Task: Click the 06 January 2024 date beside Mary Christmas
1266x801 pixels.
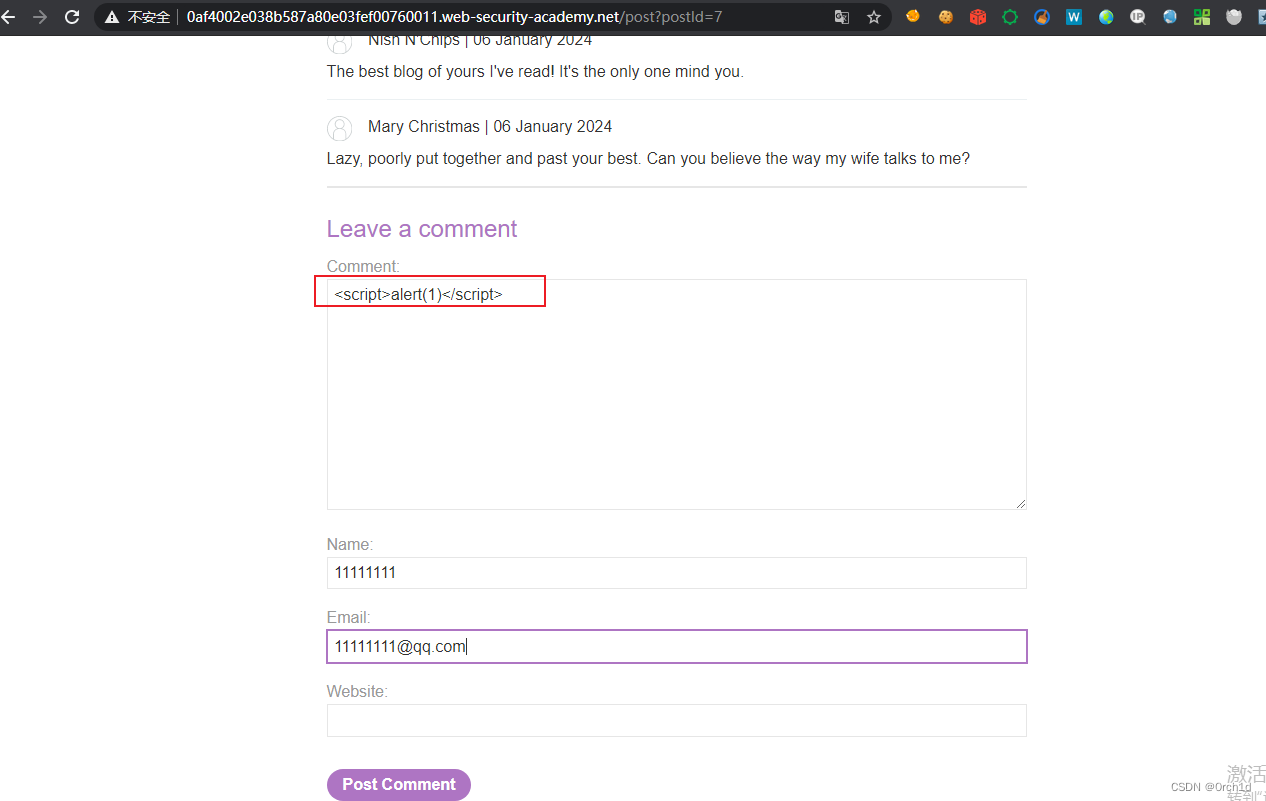Action: point(553,126)
